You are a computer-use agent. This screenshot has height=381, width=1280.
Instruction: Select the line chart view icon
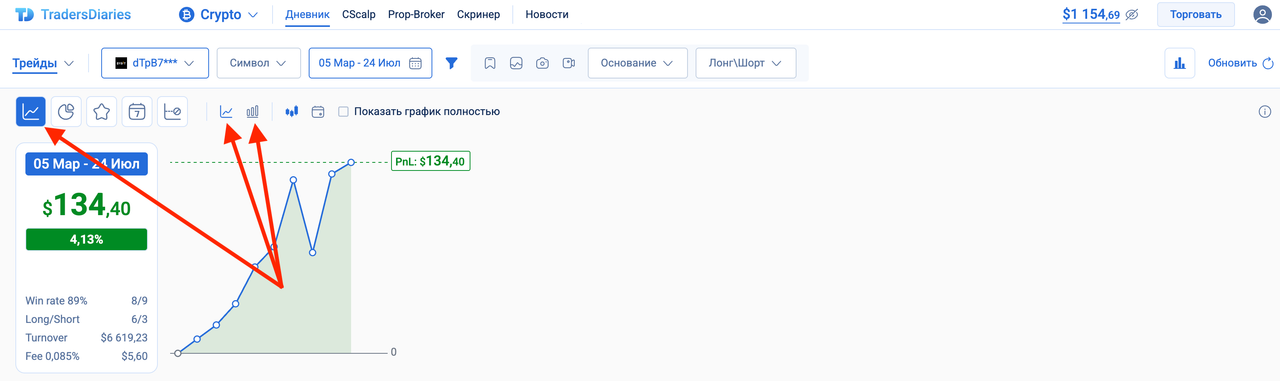(x=31, y=112)
